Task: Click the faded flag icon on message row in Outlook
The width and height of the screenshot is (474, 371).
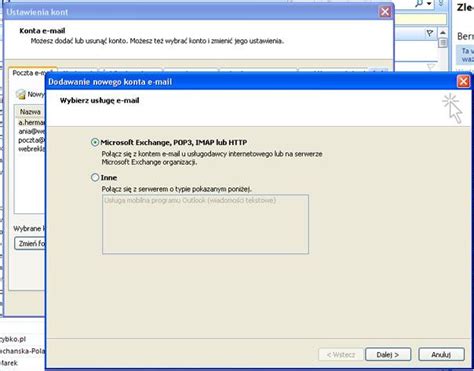Action: (x=430, y=67)
